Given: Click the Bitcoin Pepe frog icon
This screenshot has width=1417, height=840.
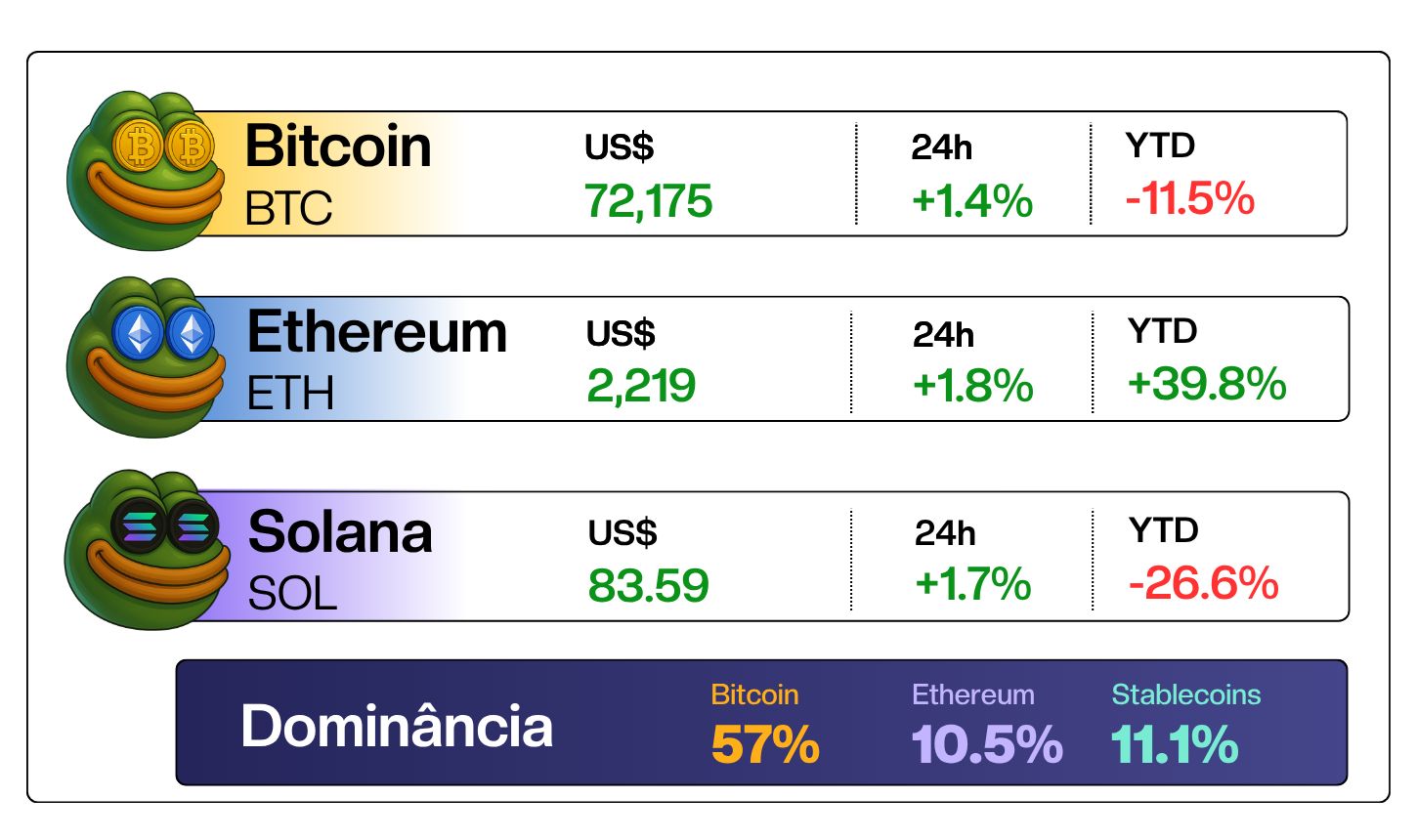Looking at the screenshot, I should coord(147,170).
